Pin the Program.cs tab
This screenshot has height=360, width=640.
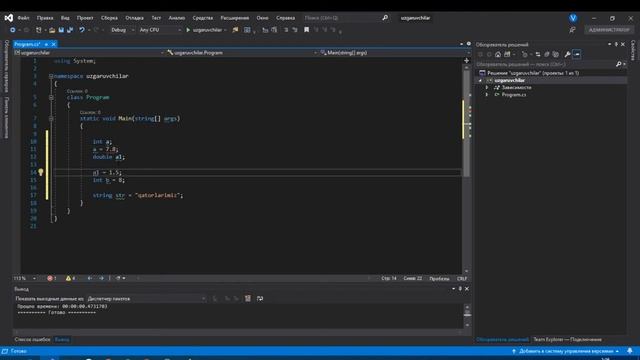47,44
